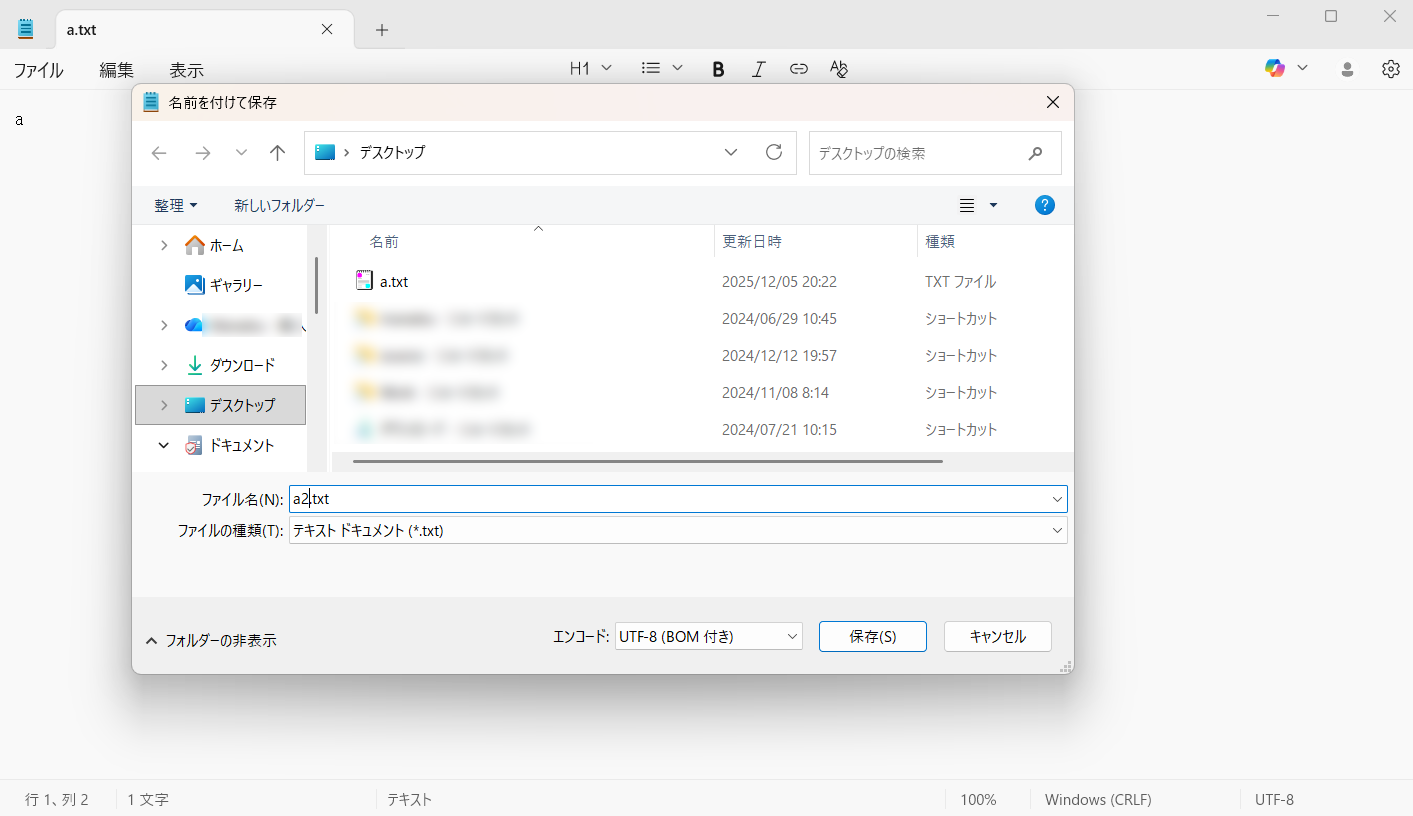Viewport: 1413px width, 816px height.
Task: Select the shortcut dated 2024/11/08 8:14
Action: pyautogui.click(x=704, y=393)
